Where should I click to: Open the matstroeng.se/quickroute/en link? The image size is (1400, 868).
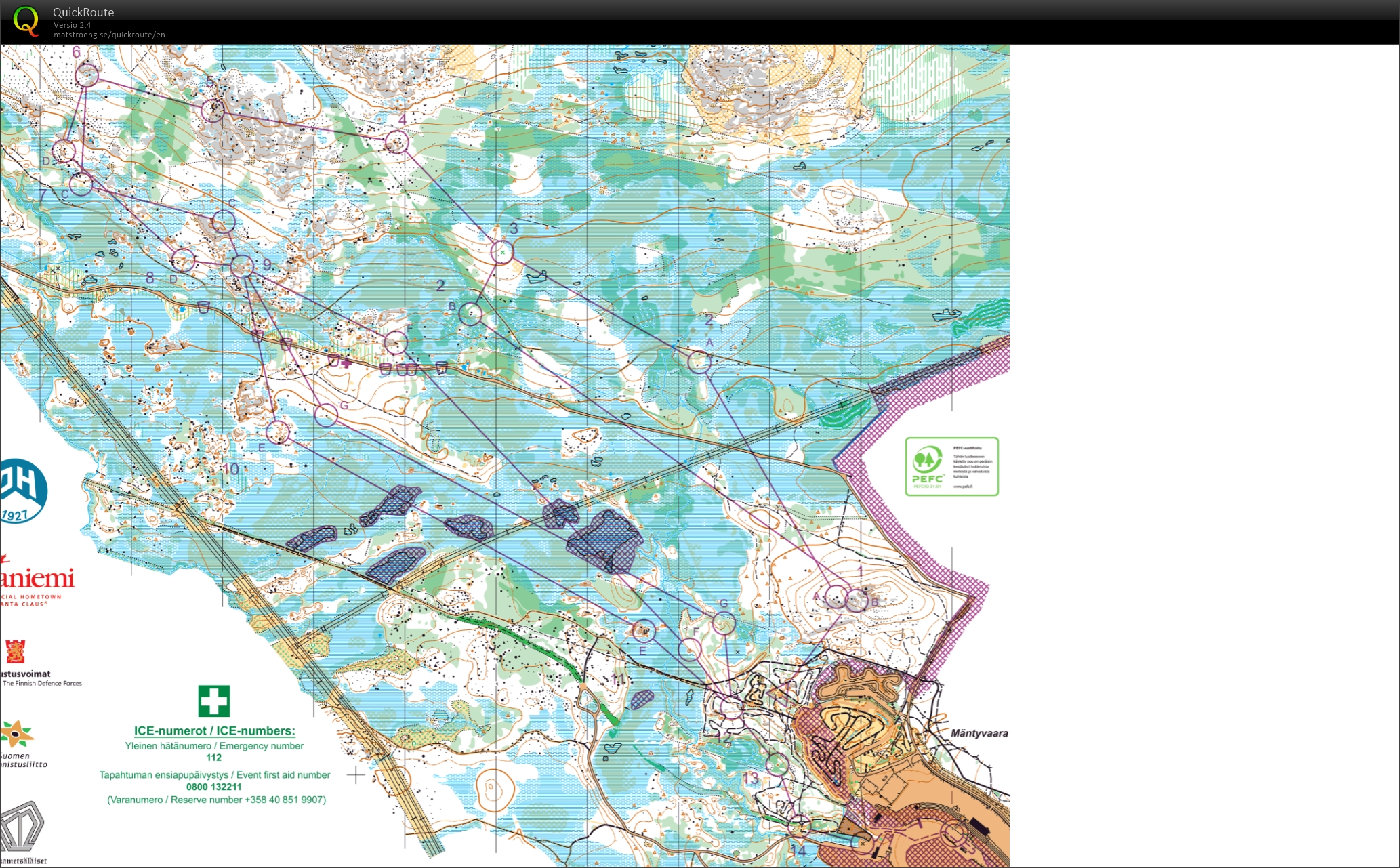(109, 35)
